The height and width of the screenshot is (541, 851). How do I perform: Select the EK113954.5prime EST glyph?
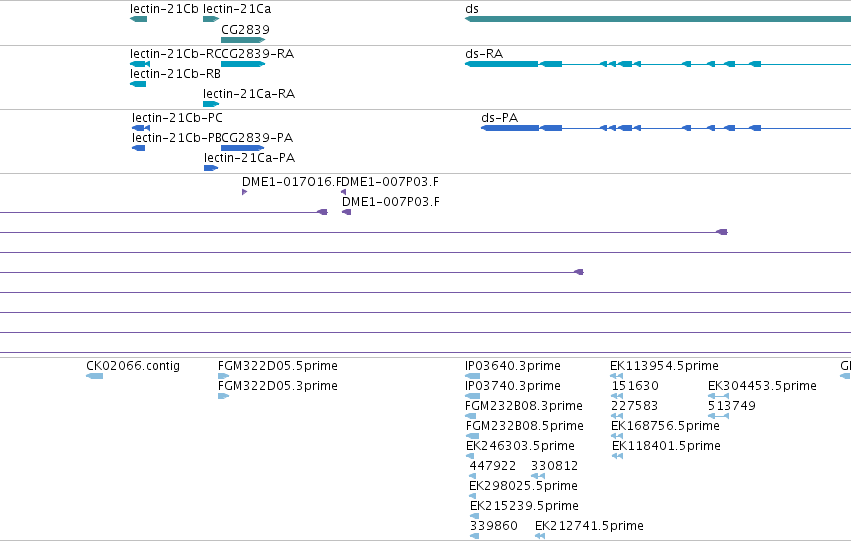[617, 376]
